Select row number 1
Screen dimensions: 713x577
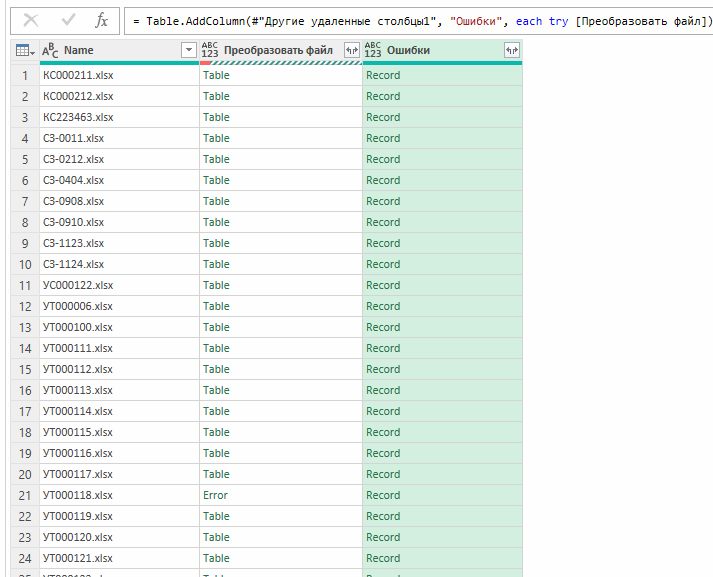click(25, 75)
